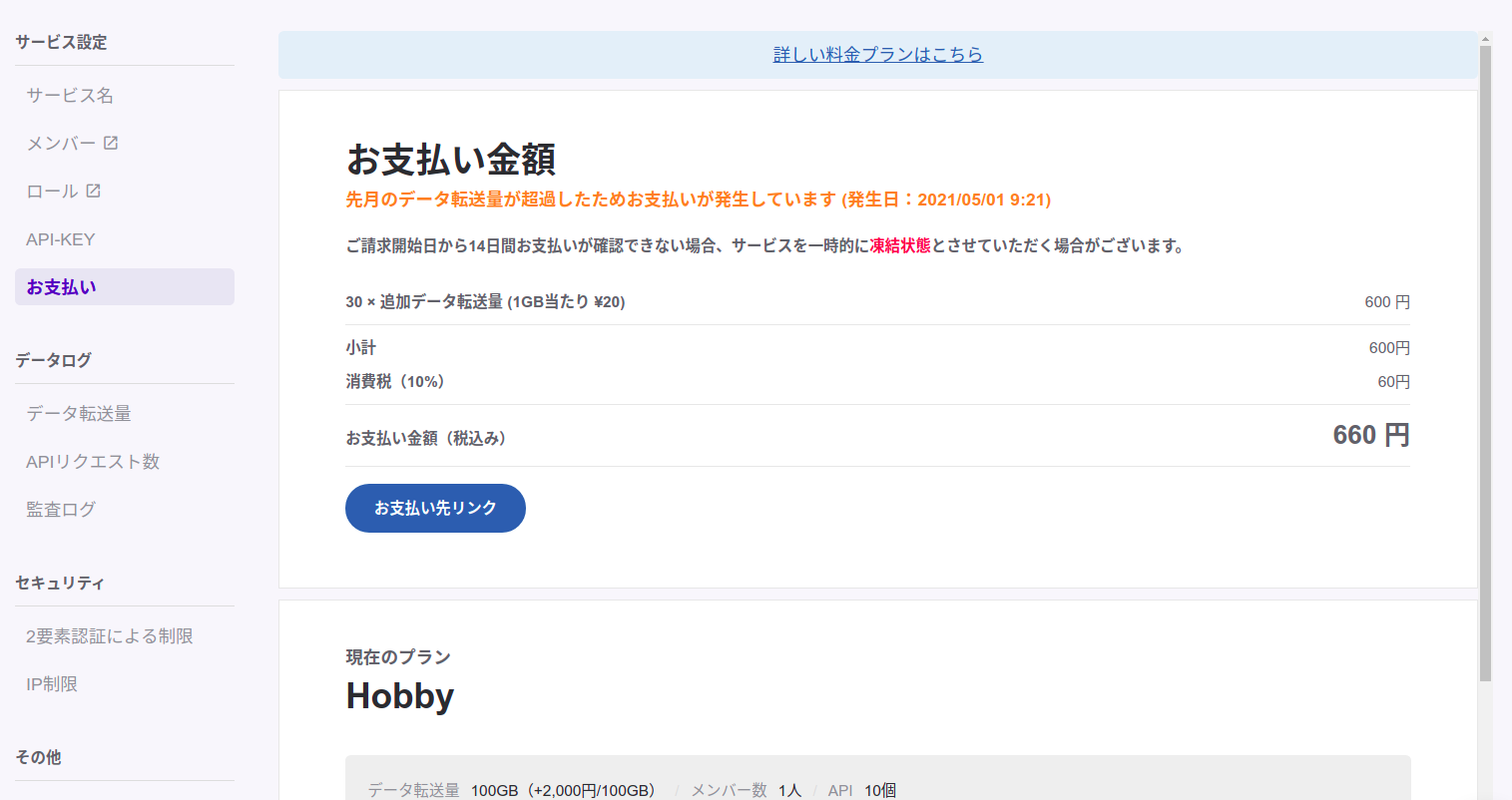Screen dimensions: 1512x800
Task: Click the external link icon beside ロール
Action: tap(93, 191)
